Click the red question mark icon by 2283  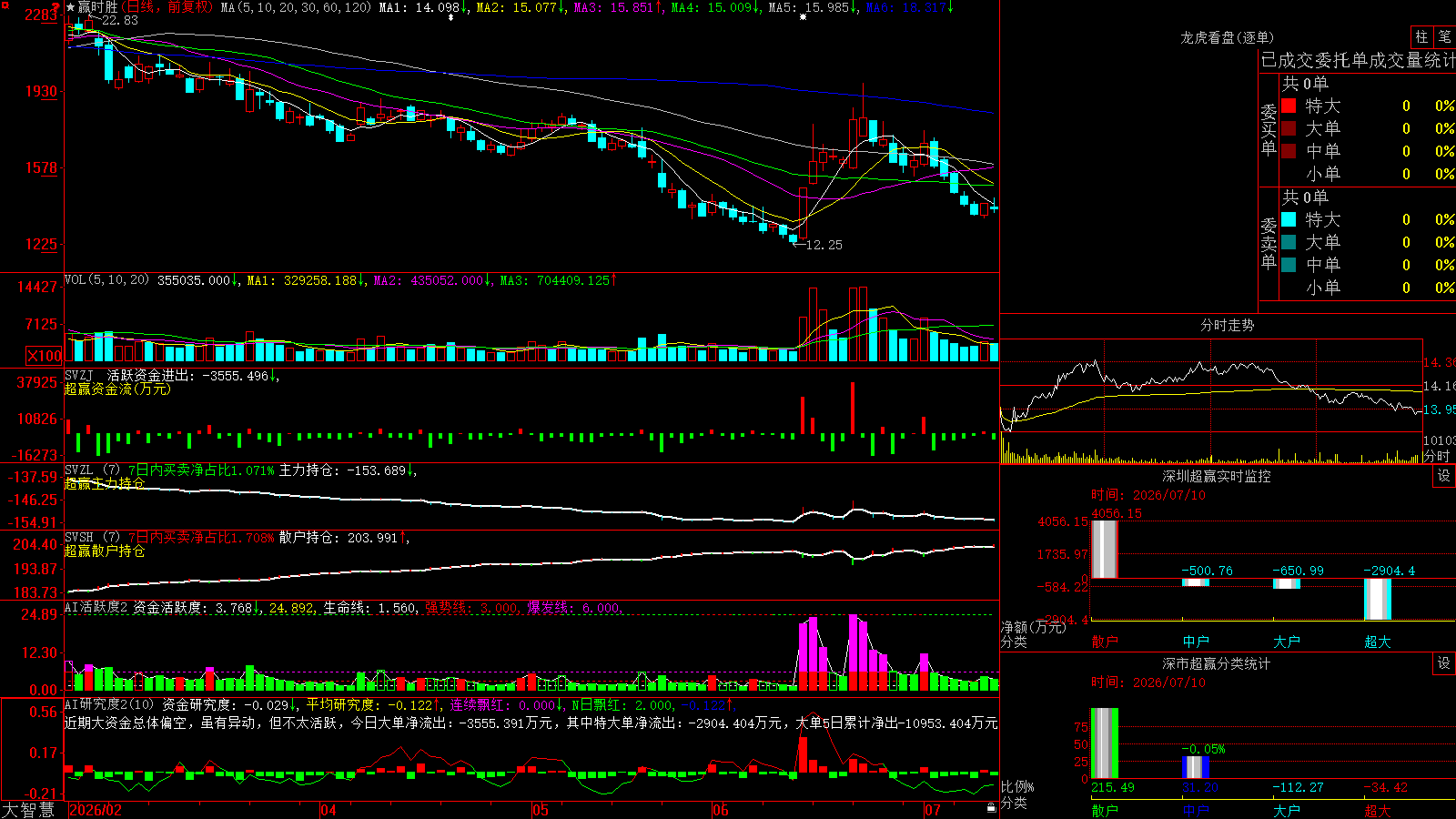[56, 8]
